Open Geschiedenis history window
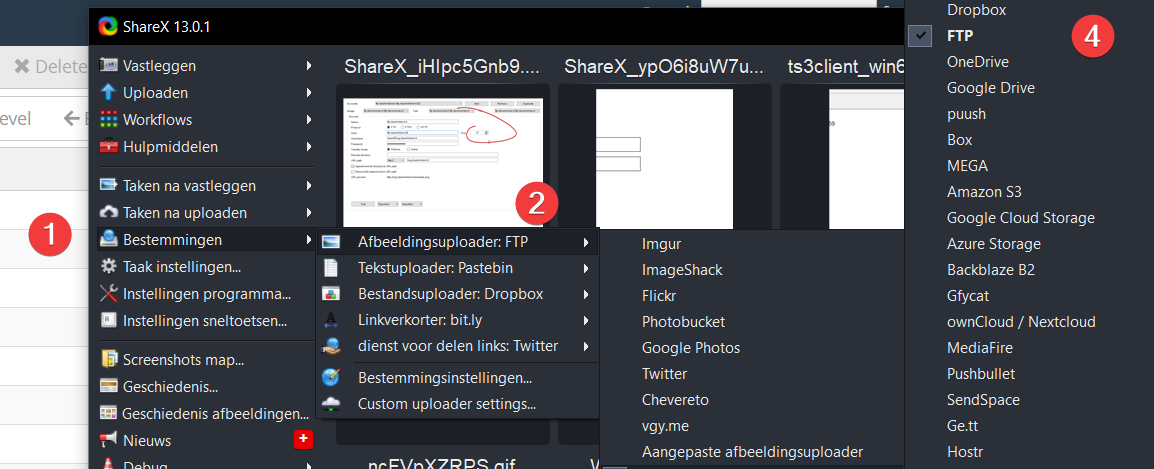This screenshot has width=1154, height=469. pyautogui.click(x=170, y=387)
